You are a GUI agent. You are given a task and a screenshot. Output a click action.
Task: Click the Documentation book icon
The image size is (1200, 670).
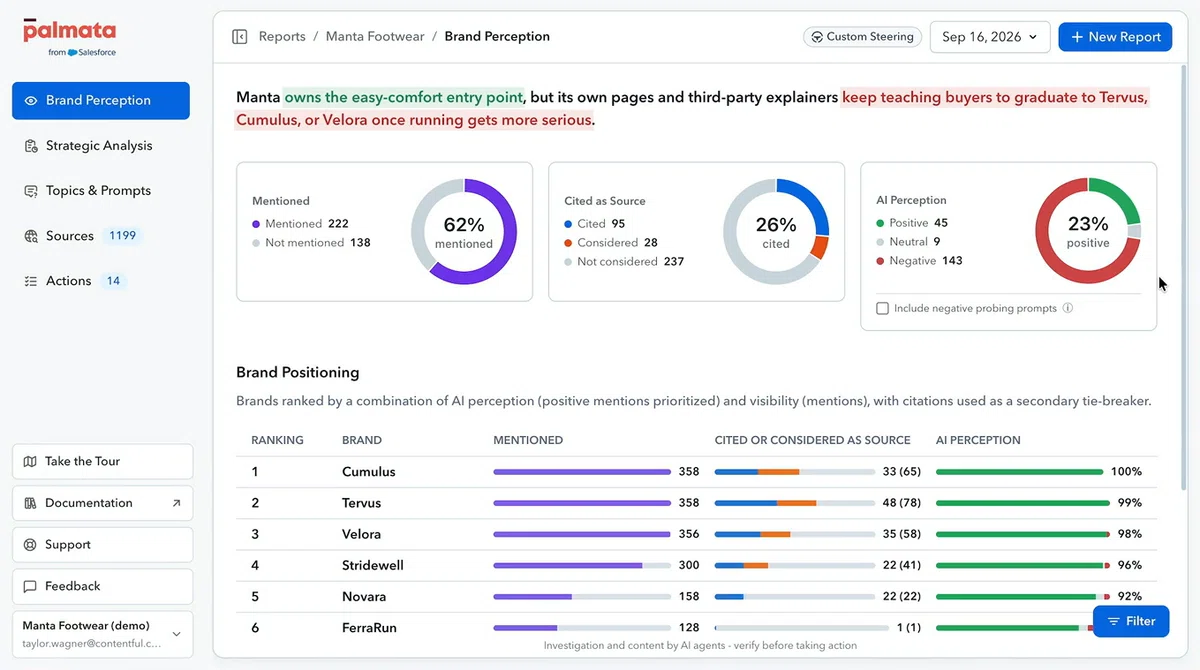pyautogui.click(x=30, y=503)
